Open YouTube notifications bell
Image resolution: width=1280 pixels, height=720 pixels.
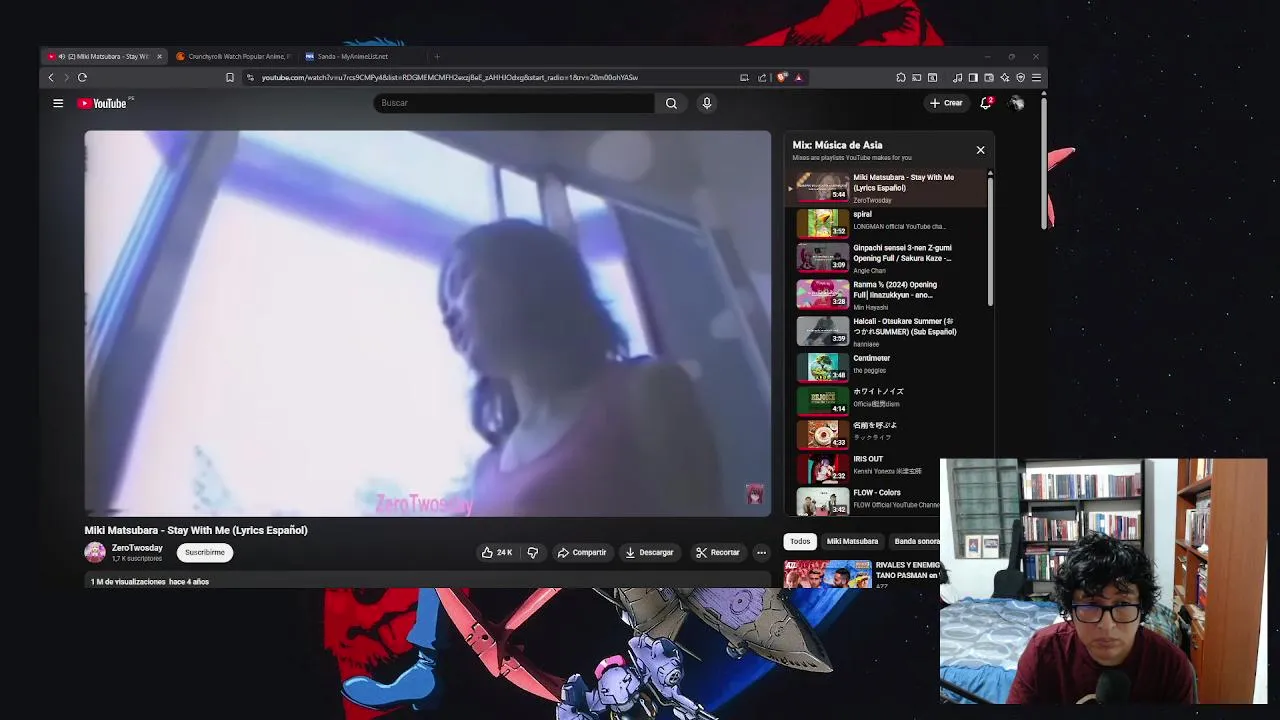point(986,103)
